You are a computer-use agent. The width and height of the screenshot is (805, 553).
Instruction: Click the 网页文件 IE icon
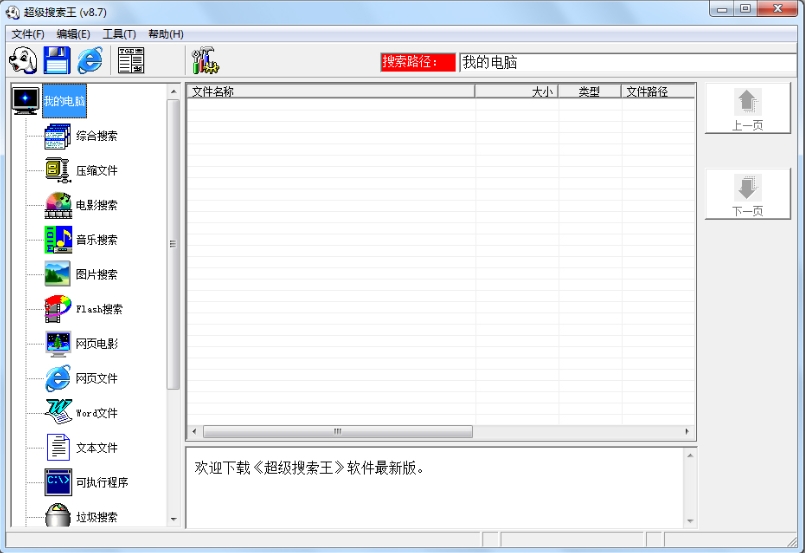tap(58, 378)
